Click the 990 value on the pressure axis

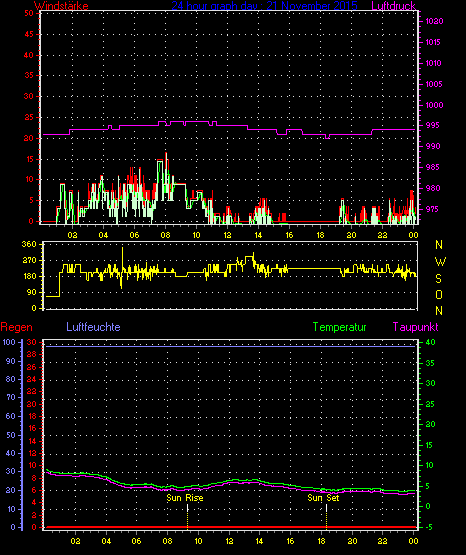(x=433, y=146)
